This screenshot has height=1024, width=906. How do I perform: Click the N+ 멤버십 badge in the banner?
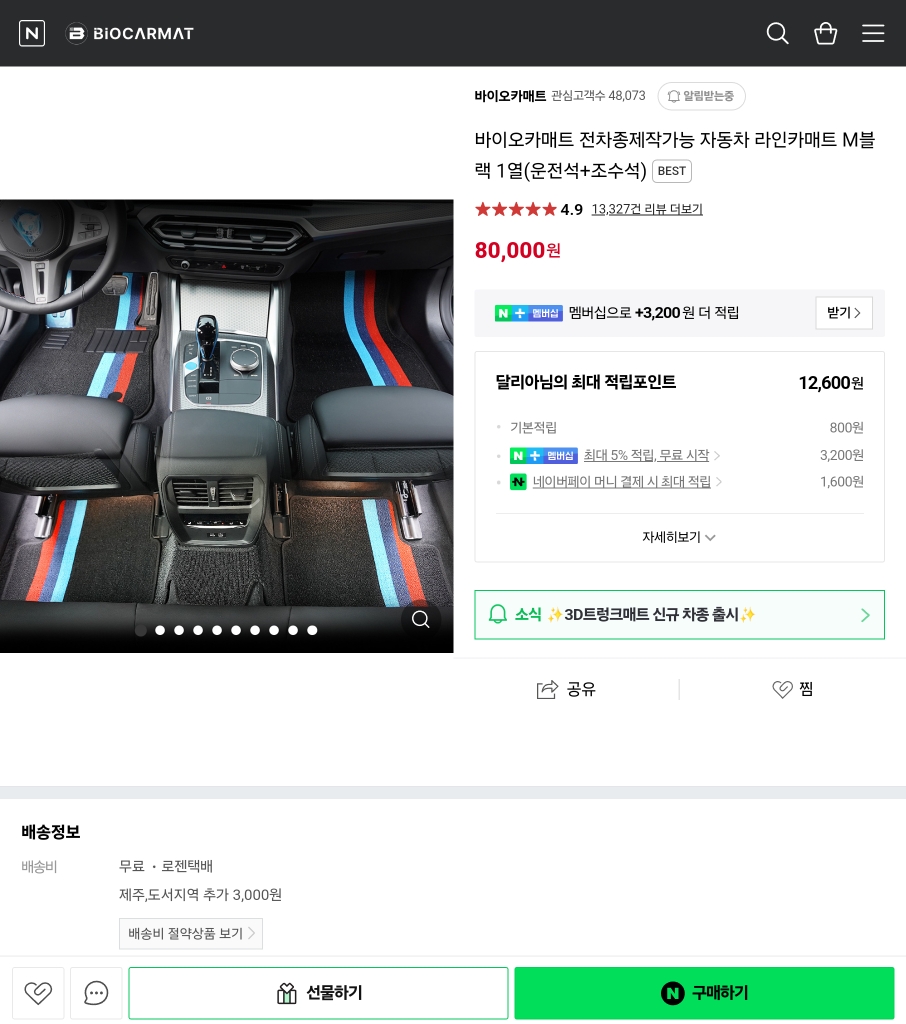(528, 313)
